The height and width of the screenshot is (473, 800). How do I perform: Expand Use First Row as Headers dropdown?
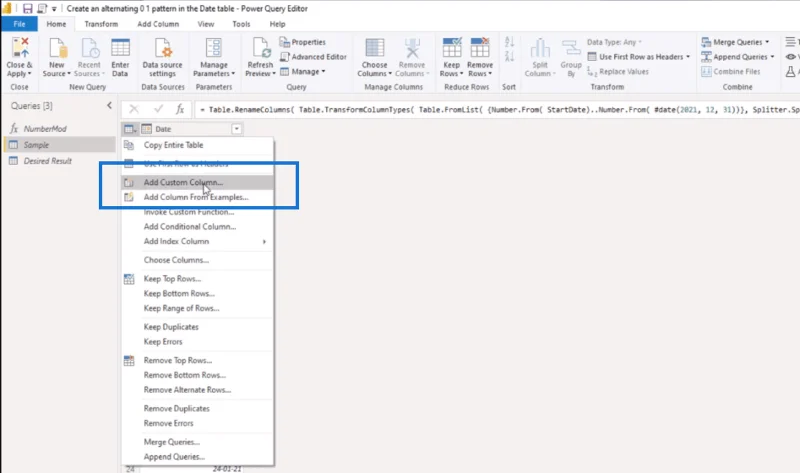tap(688, 57)
